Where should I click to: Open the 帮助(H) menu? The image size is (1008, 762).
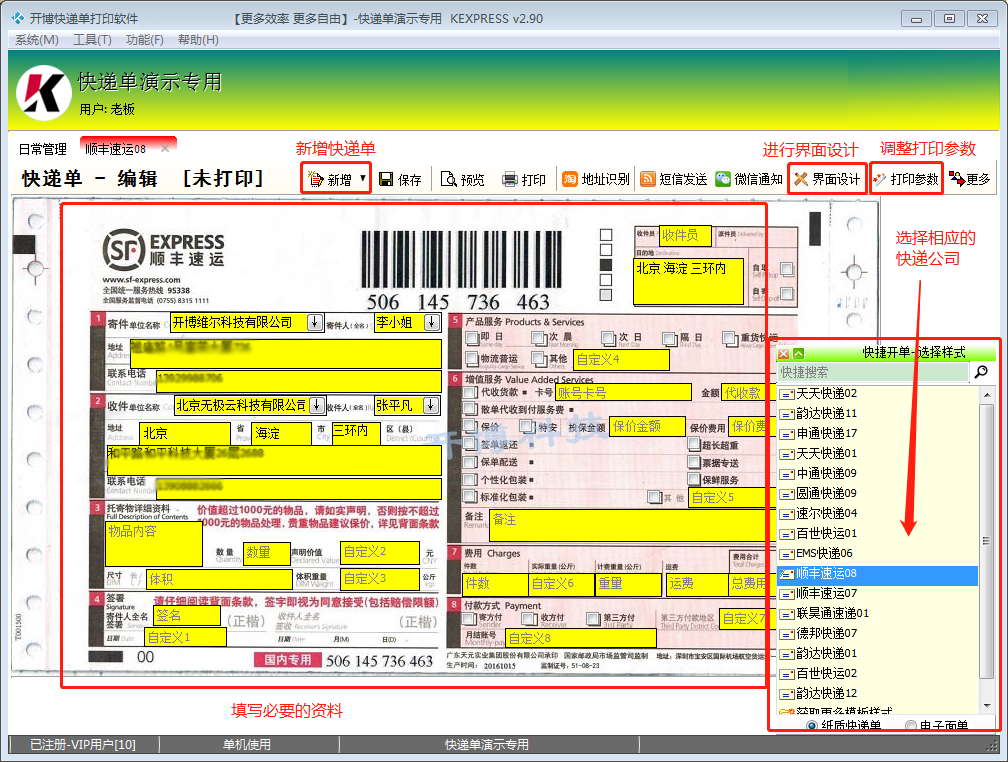click(x=199, y=40)
